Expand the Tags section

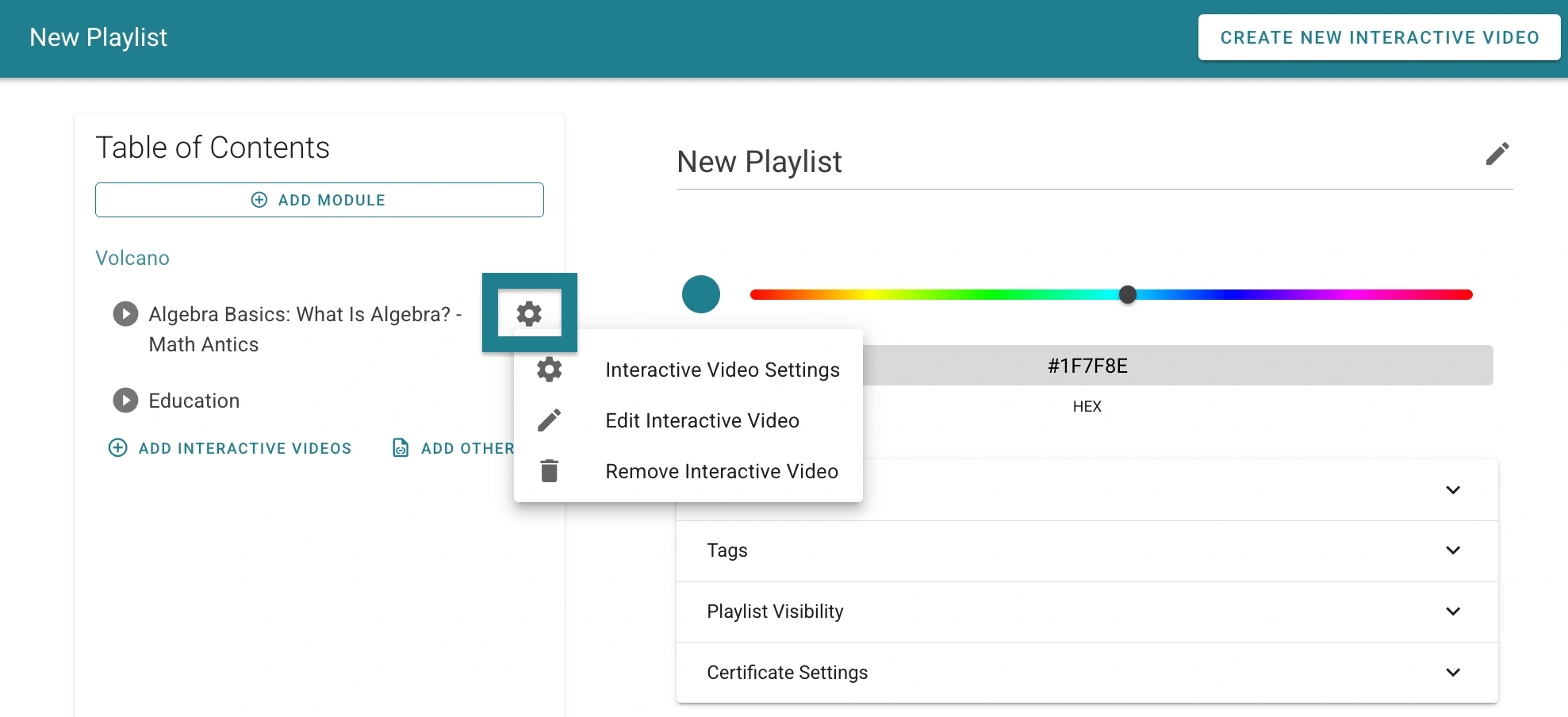(1087, 550)
